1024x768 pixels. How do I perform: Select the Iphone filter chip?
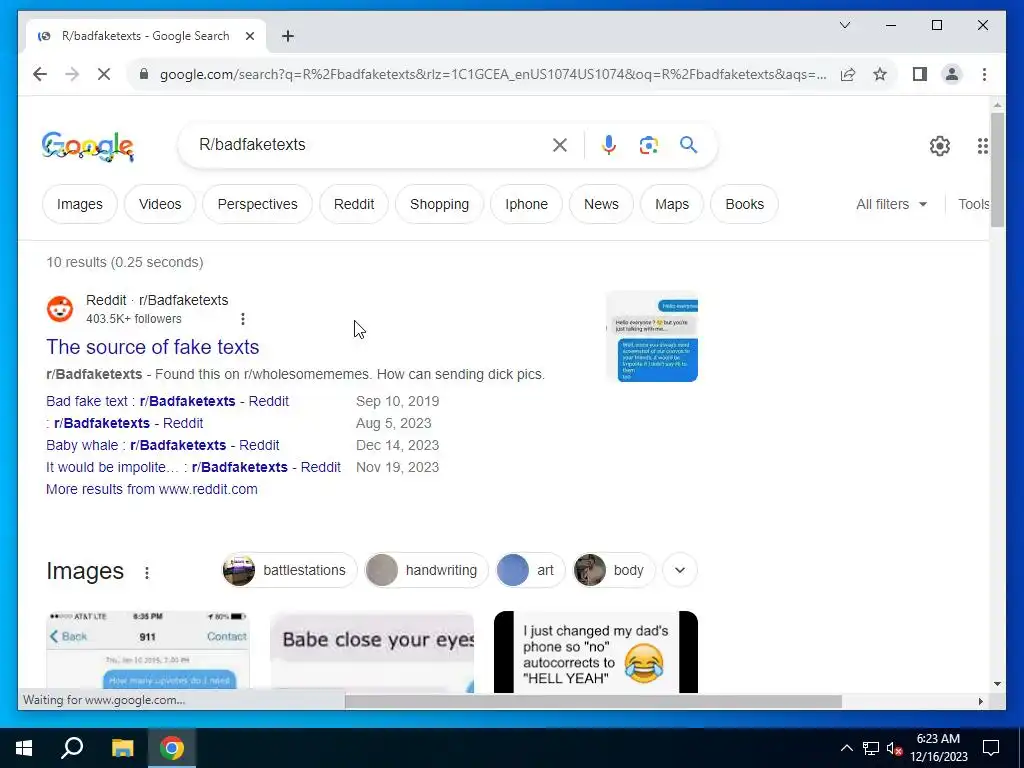[526, 204]
